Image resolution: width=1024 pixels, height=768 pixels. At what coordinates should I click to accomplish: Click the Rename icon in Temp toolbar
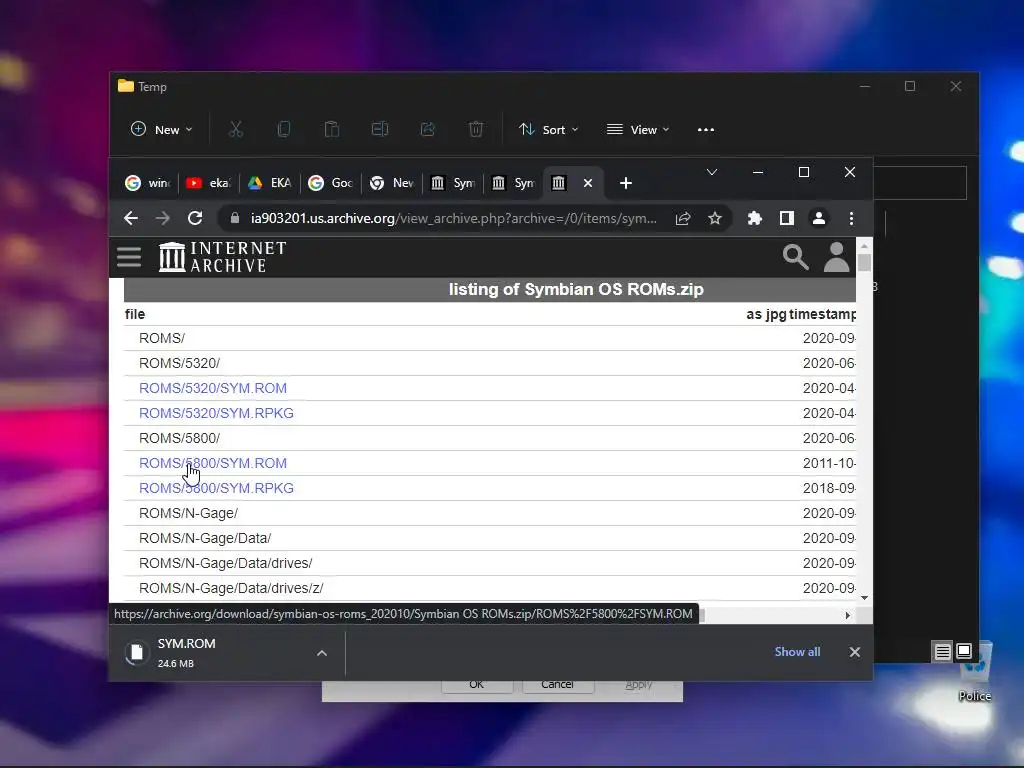tap(379, 129)
